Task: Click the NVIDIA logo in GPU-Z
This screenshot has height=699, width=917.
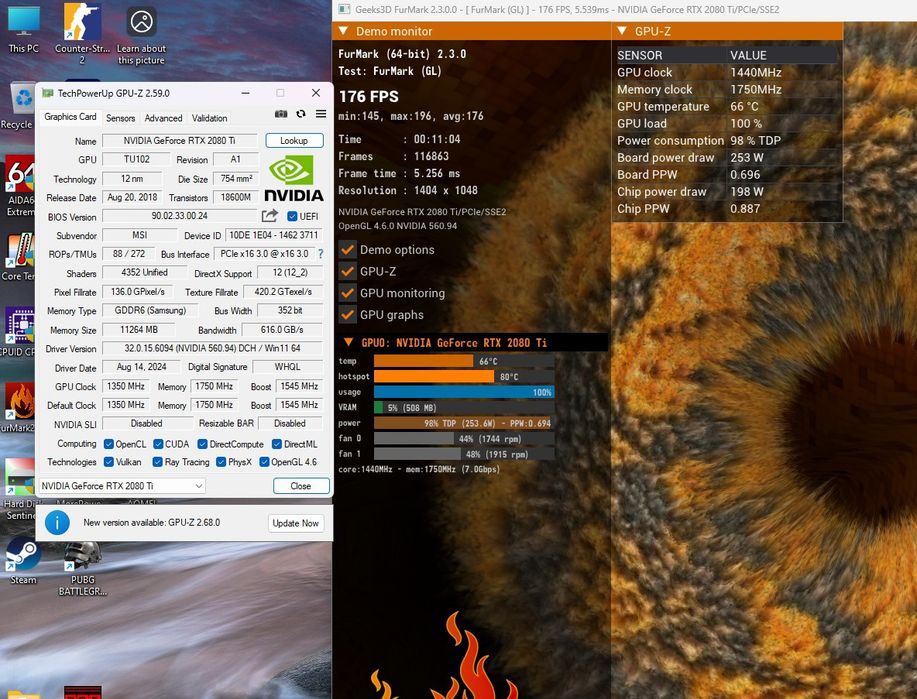Action: pyautogui.click(x=294, y=179)
